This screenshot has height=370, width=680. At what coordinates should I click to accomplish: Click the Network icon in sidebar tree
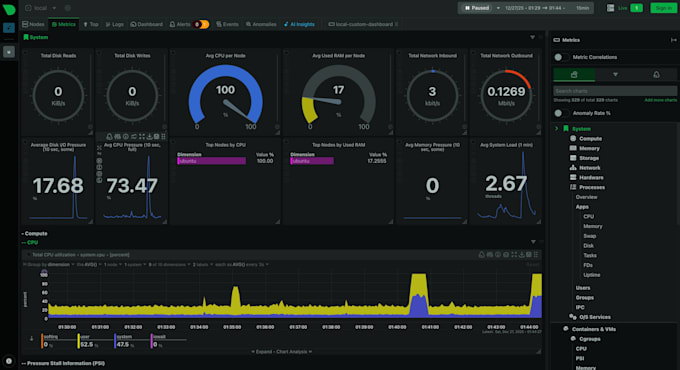point(573,167)
